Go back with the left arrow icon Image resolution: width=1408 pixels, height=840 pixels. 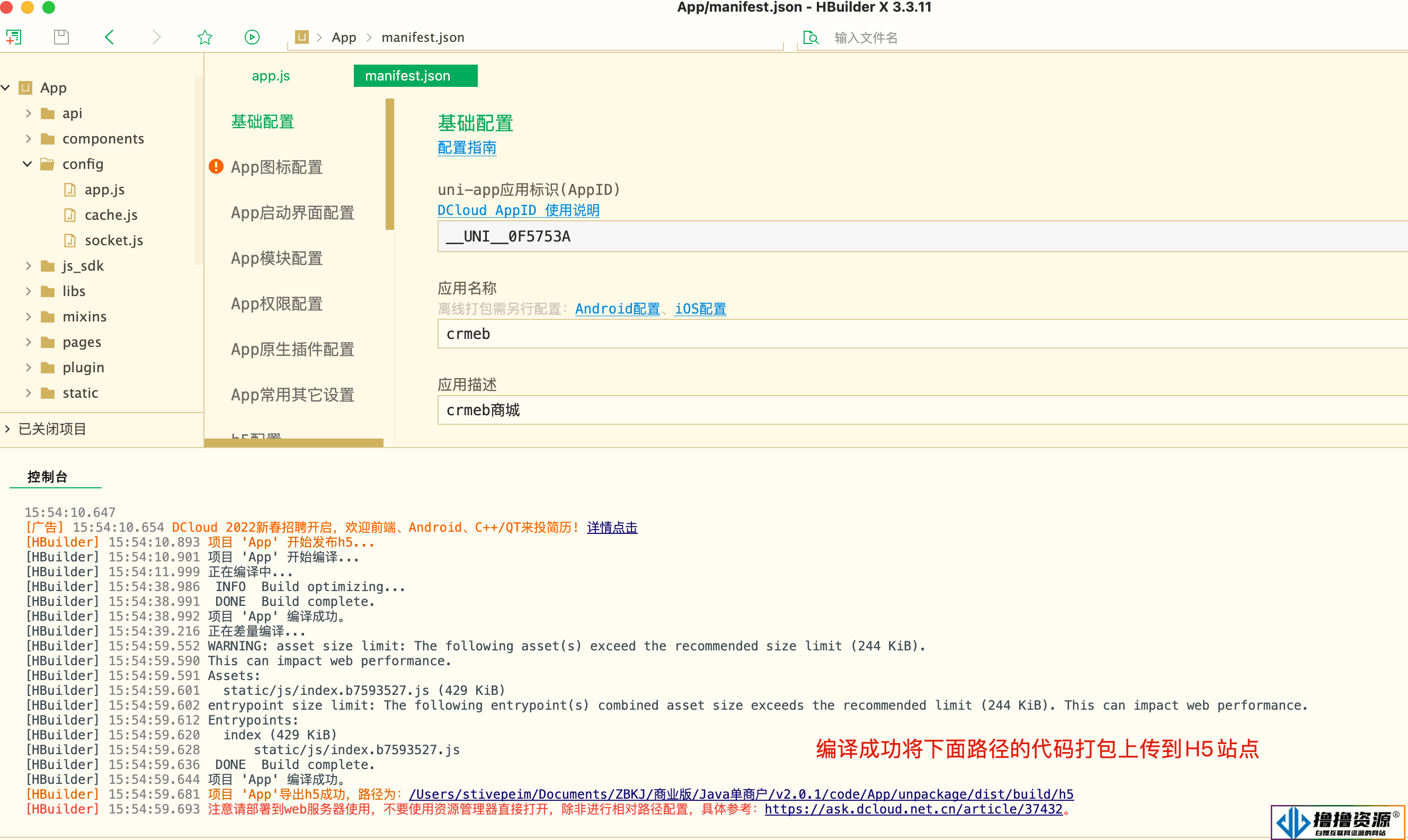pos(109,38)
